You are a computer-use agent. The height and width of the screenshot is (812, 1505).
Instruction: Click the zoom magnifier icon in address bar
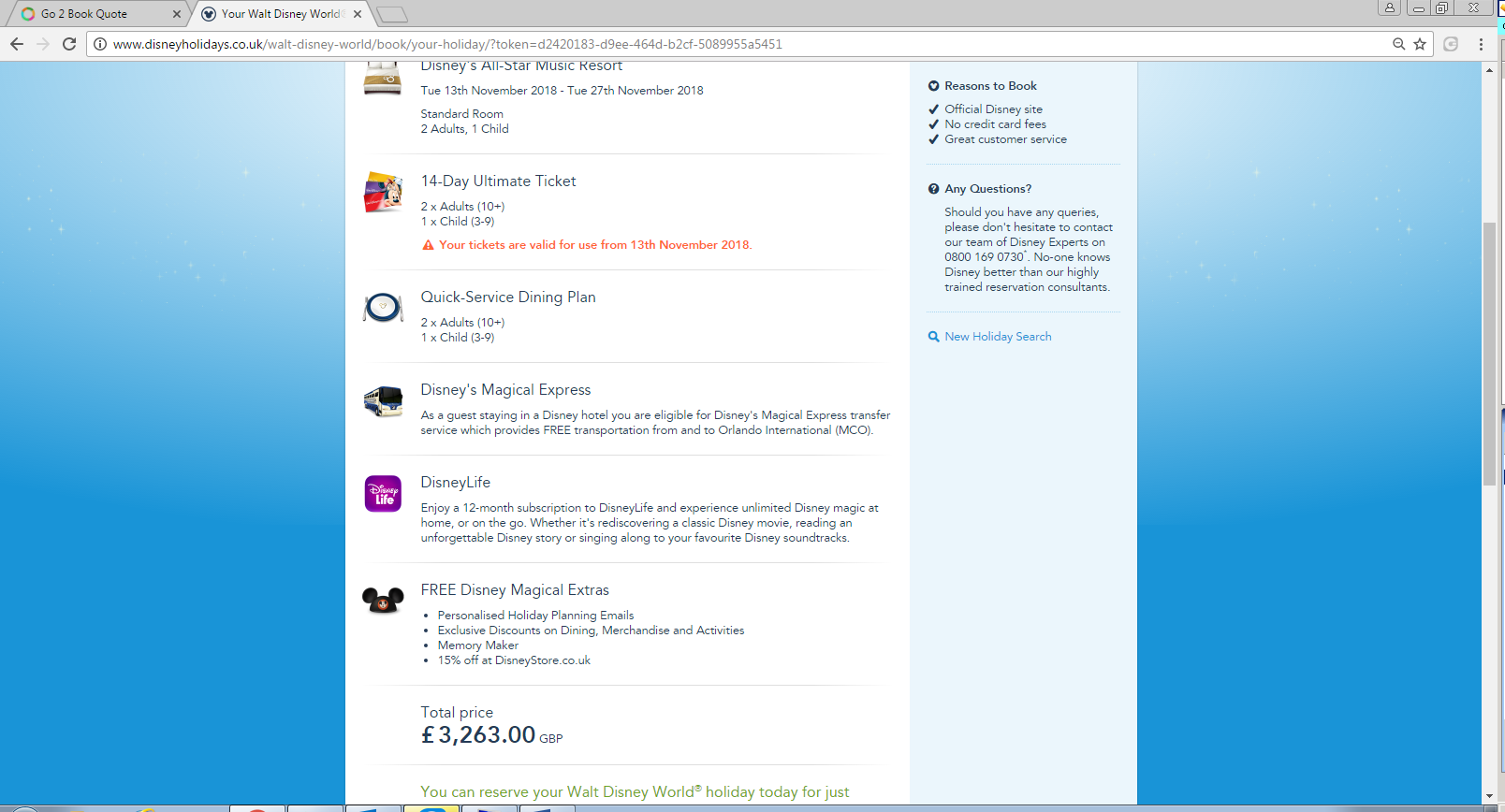(x=1399, y=44)
